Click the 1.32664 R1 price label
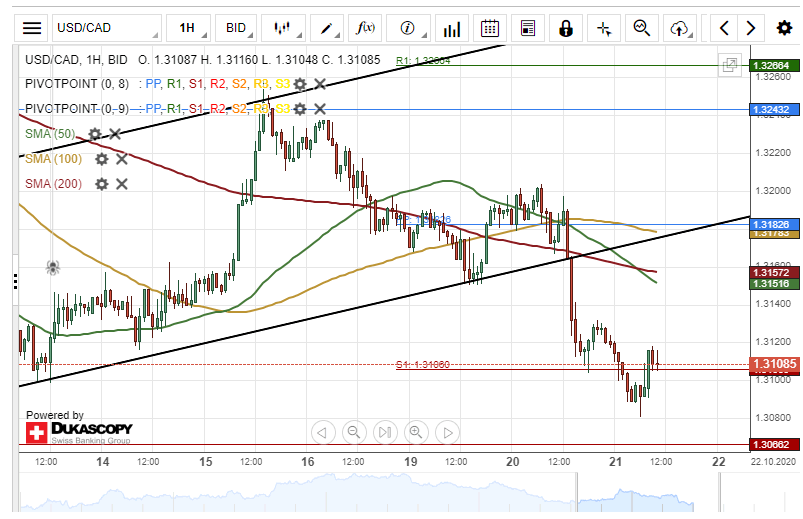Image resolution: width=803 pixels, height=519 pixels. pyautogui.click(x=774, y=66)
